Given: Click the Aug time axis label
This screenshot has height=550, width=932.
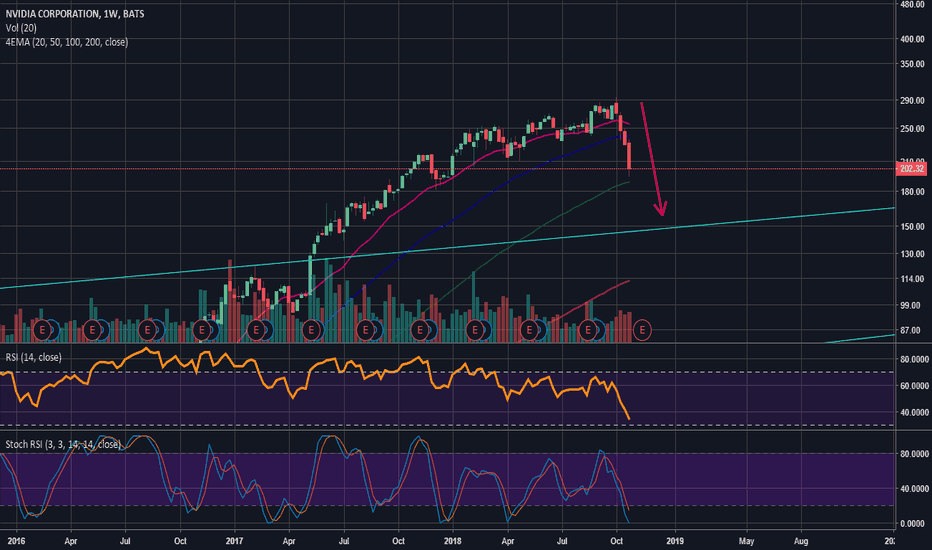Looking at the screenshot, I should pos(801,540).
